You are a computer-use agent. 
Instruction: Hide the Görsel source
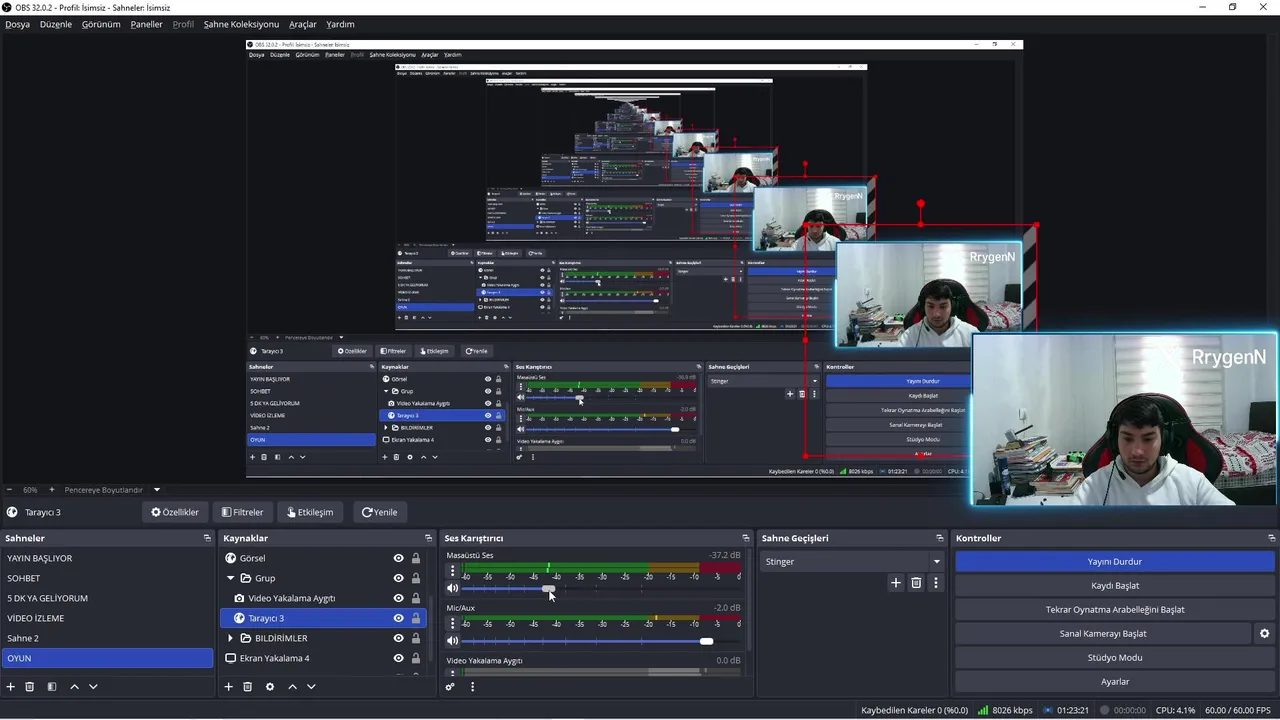[x=398, y=558]
